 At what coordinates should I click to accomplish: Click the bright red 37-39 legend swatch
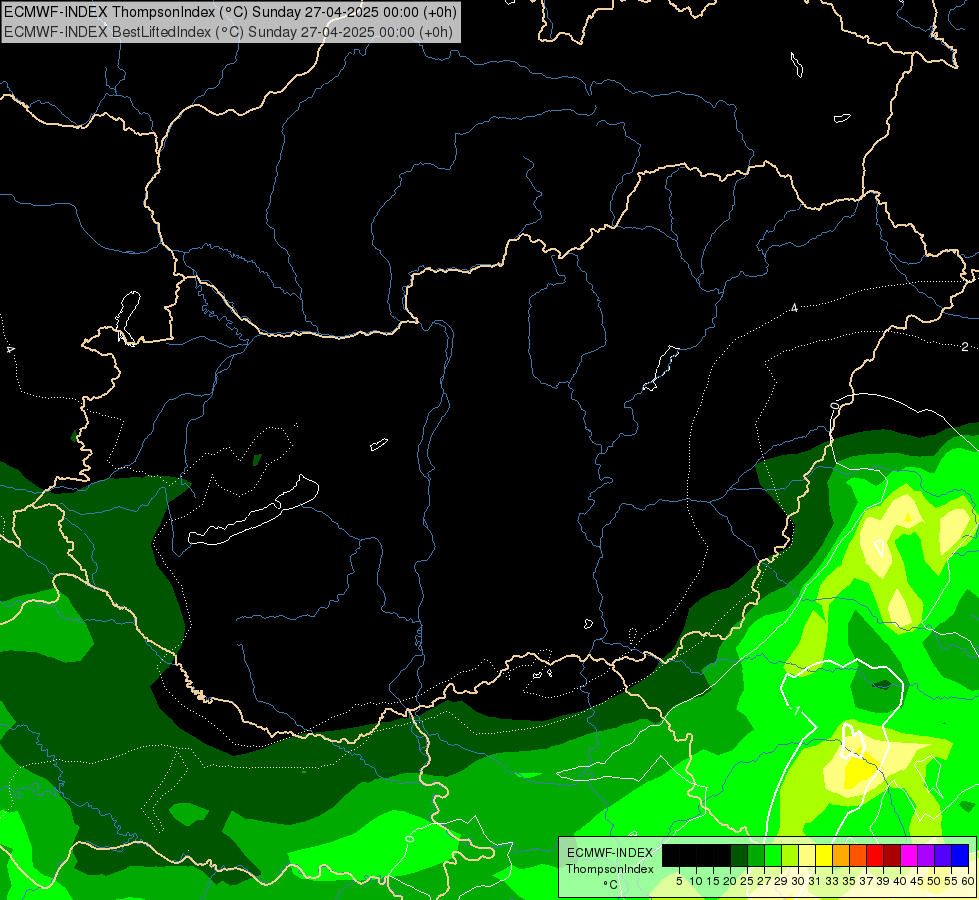(x=875, y=855)
